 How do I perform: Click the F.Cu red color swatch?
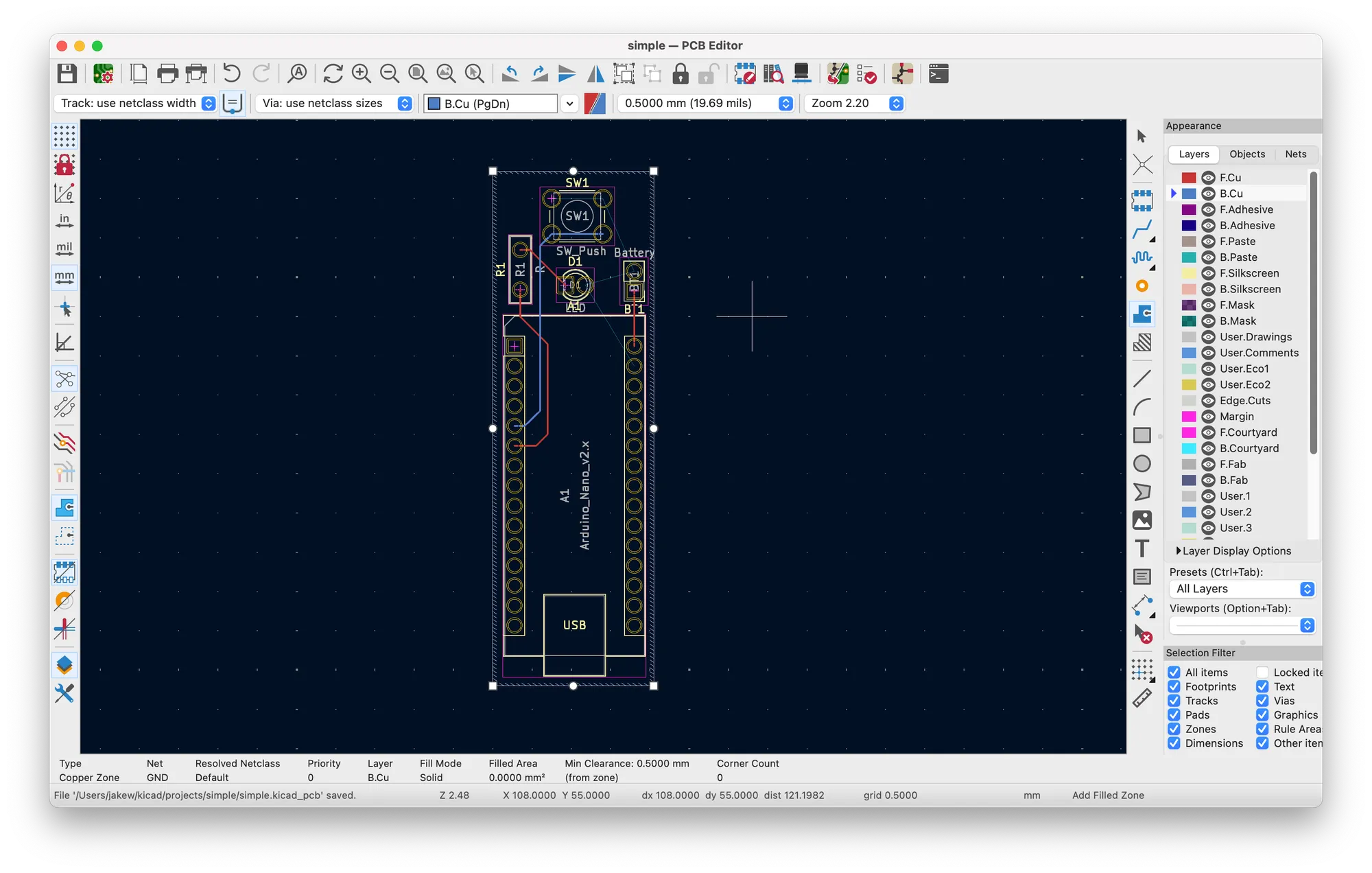[x=1189, y=178]
